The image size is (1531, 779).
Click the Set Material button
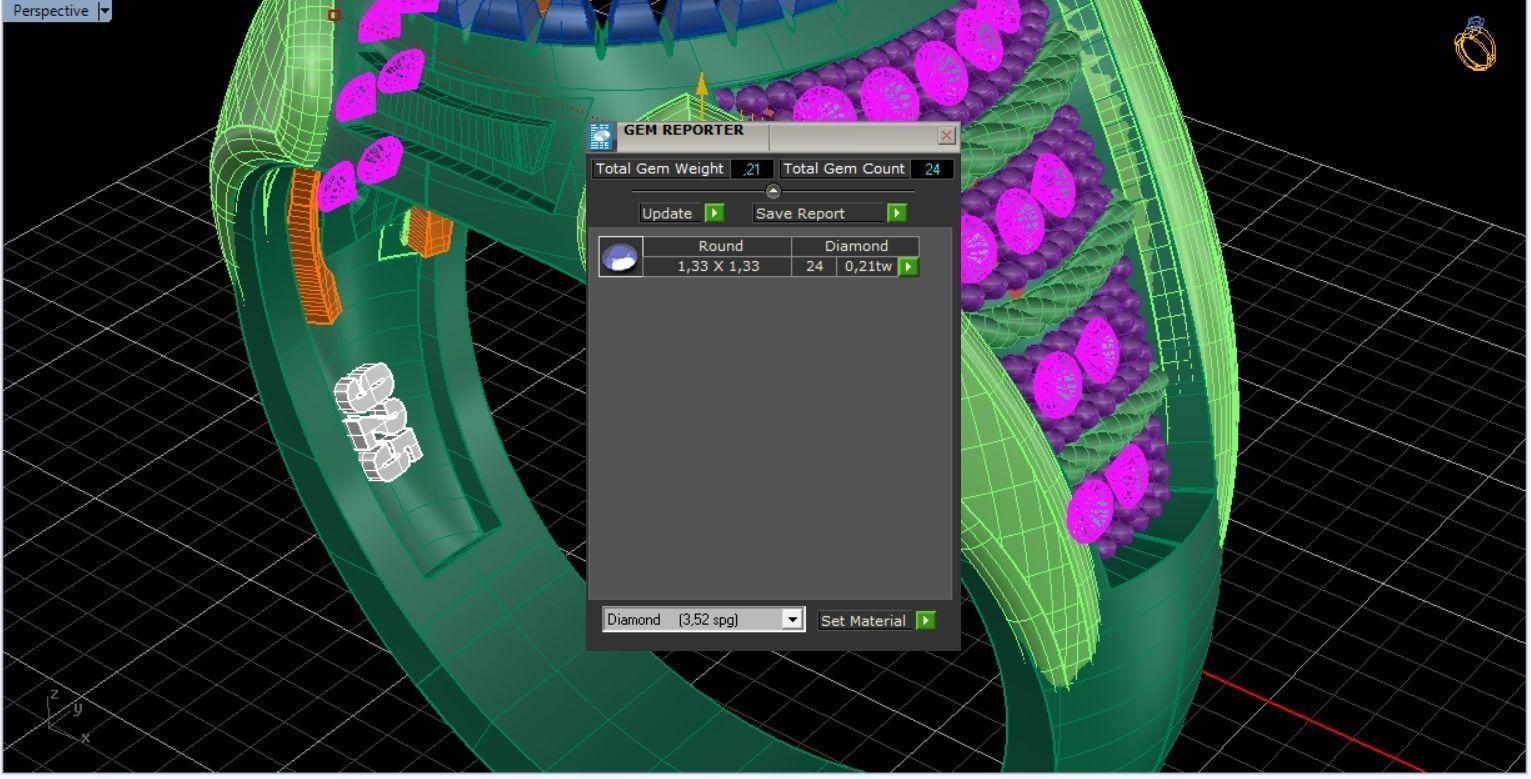[864, 620]
